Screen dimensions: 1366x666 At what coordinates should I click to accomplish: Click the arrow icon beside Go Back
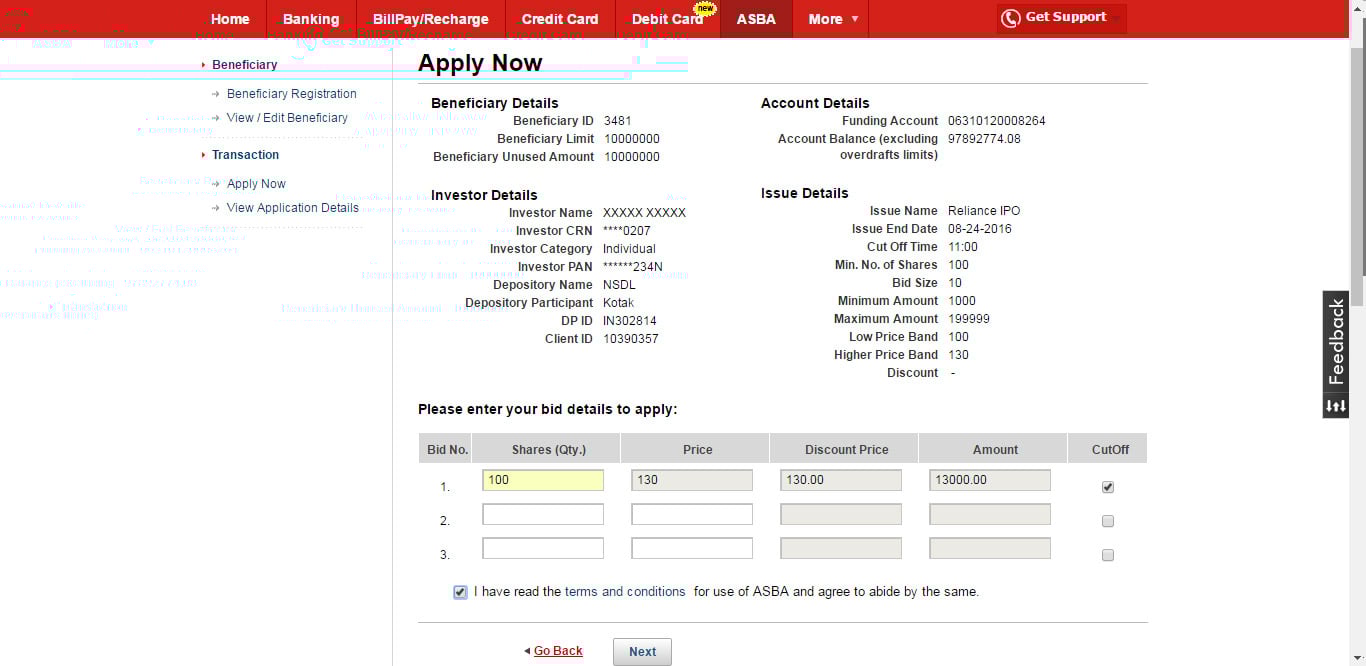click(x=527, y=651)
